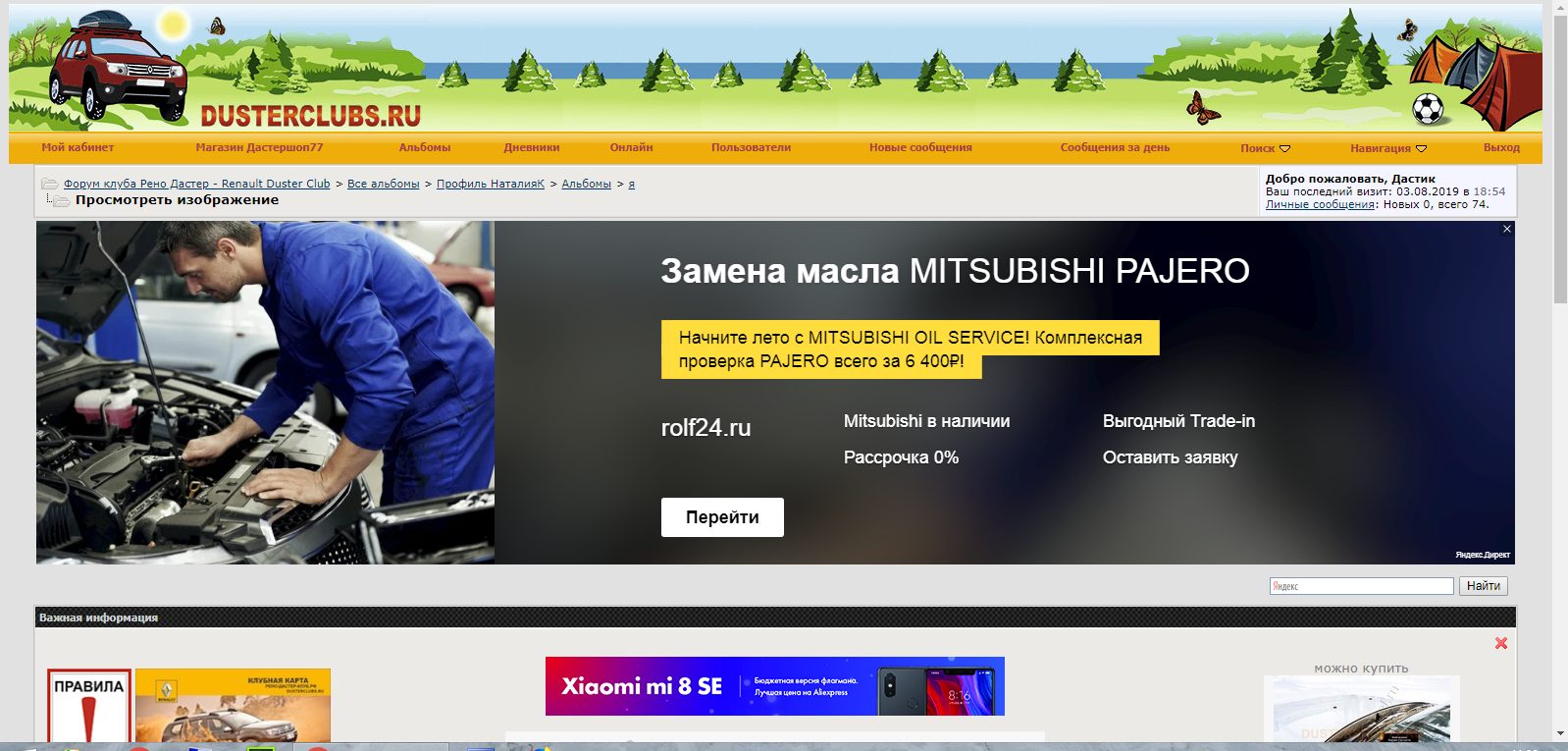
Task: Open Все альбомы breadcrumb link
Action: 384,184
